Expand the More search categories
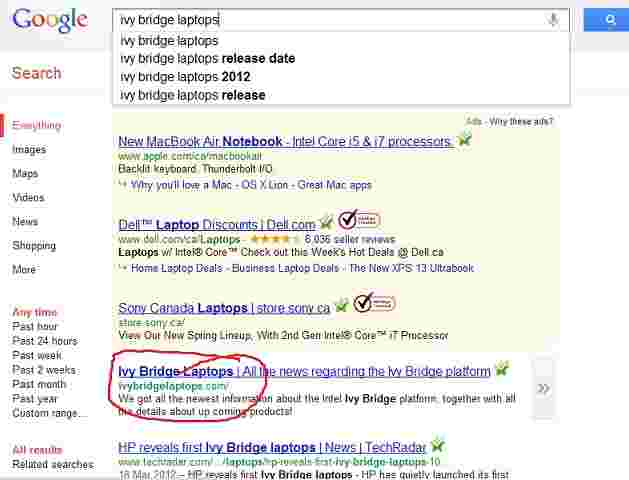Screen dimensions: 629x480 pos(24,269)
